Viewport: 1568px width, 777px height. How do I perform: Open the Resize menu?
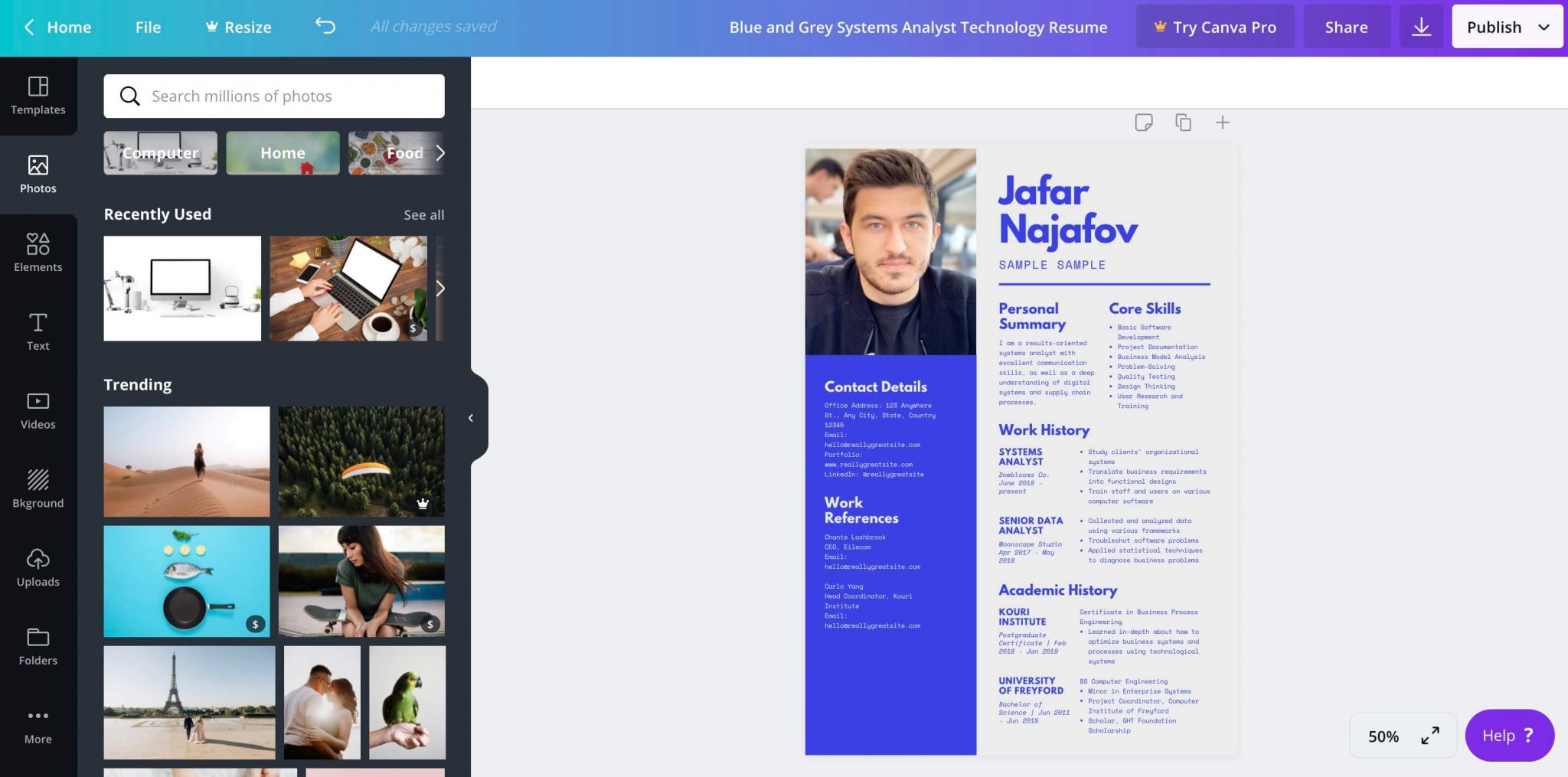pyautogui.click(x=238, y=27)
